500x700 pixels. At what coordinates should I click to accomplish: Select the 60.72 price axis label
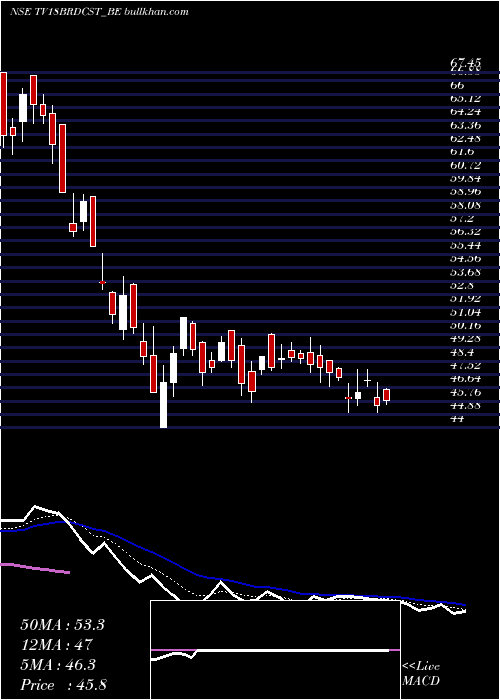465,165
